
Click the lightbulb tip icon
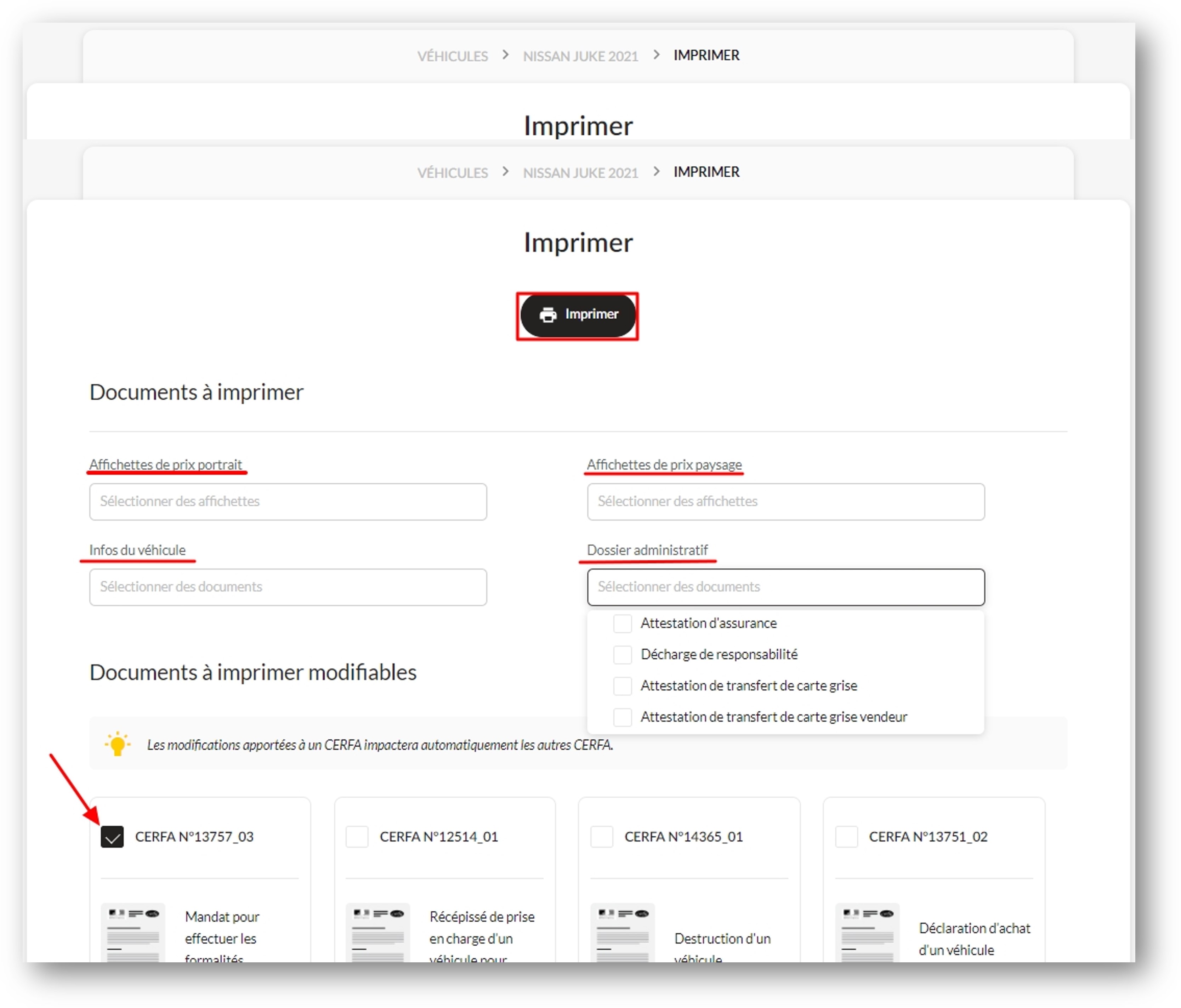pyautogui.click(x=118, y=744)
